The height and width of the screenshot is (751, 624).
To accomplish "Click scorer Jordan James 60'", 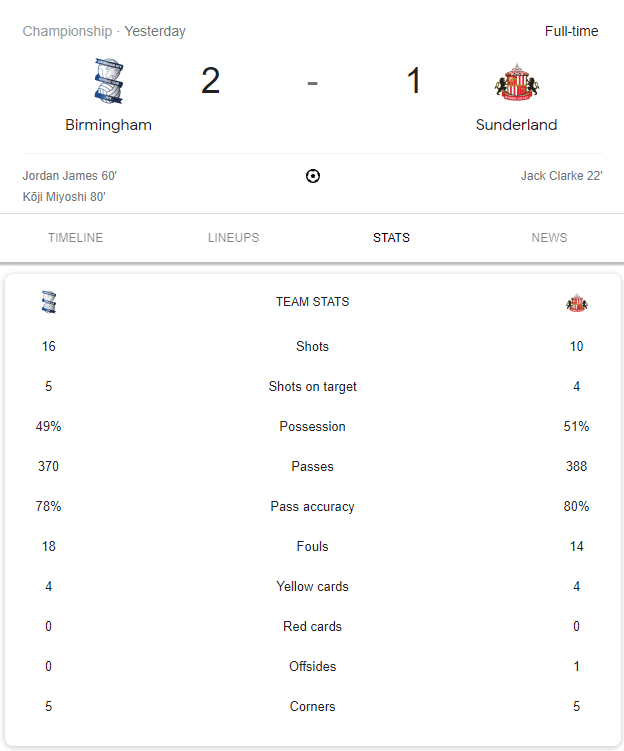I will click(x=70, y=176).
